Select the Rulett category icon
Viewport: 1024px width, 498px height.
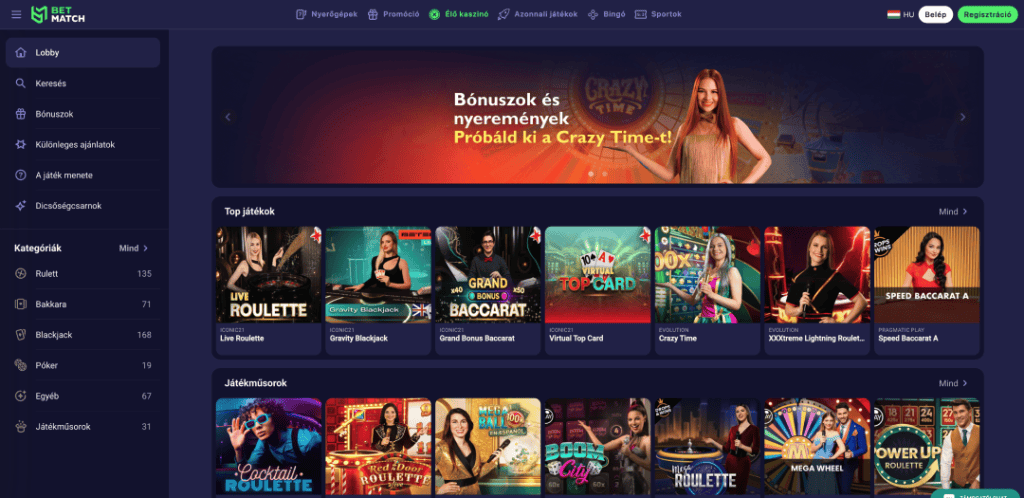[x=21, y=274]
